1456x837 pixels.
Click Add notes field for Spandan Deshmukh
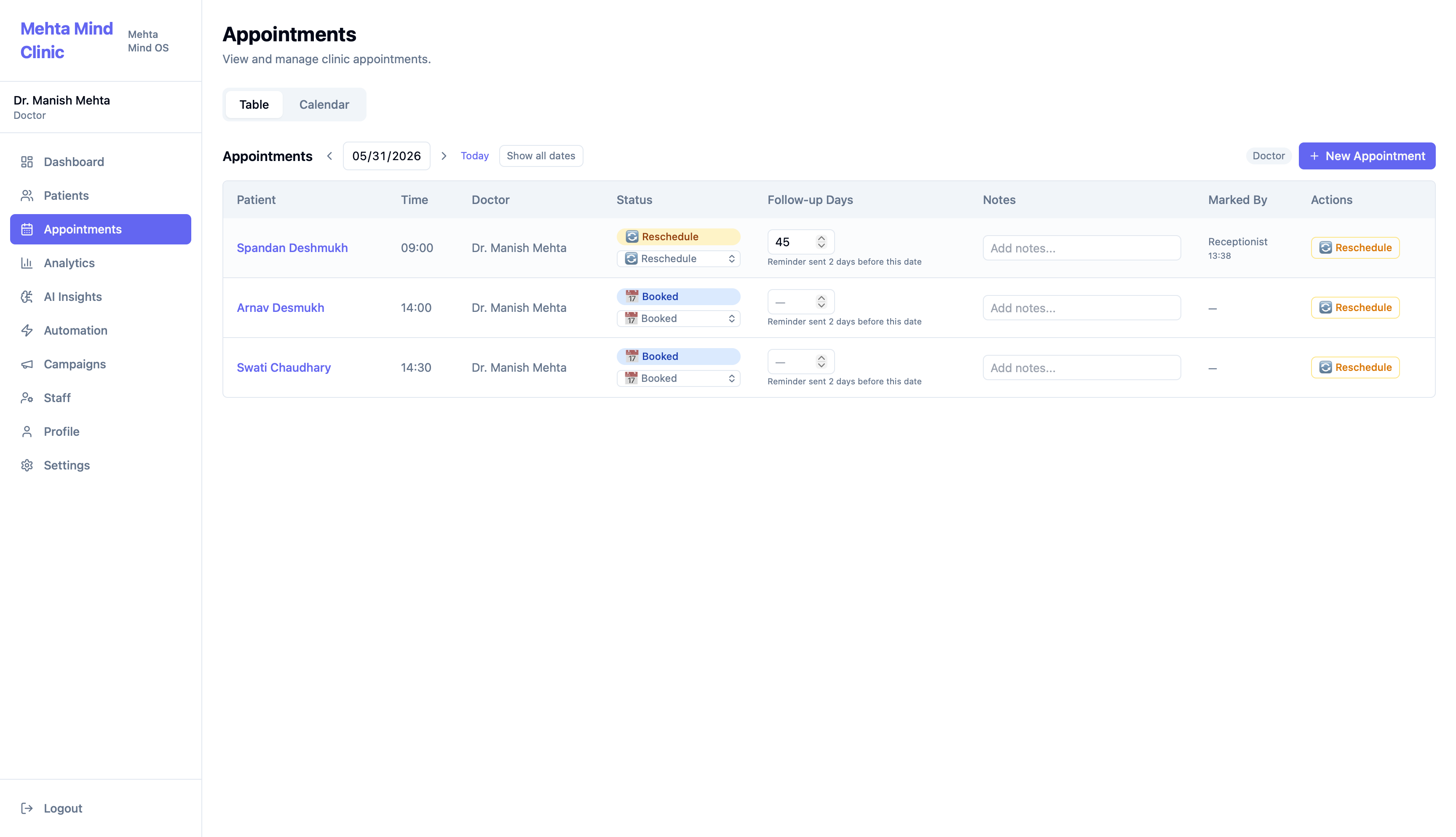pyautogui.click(x=1081, y=248)
